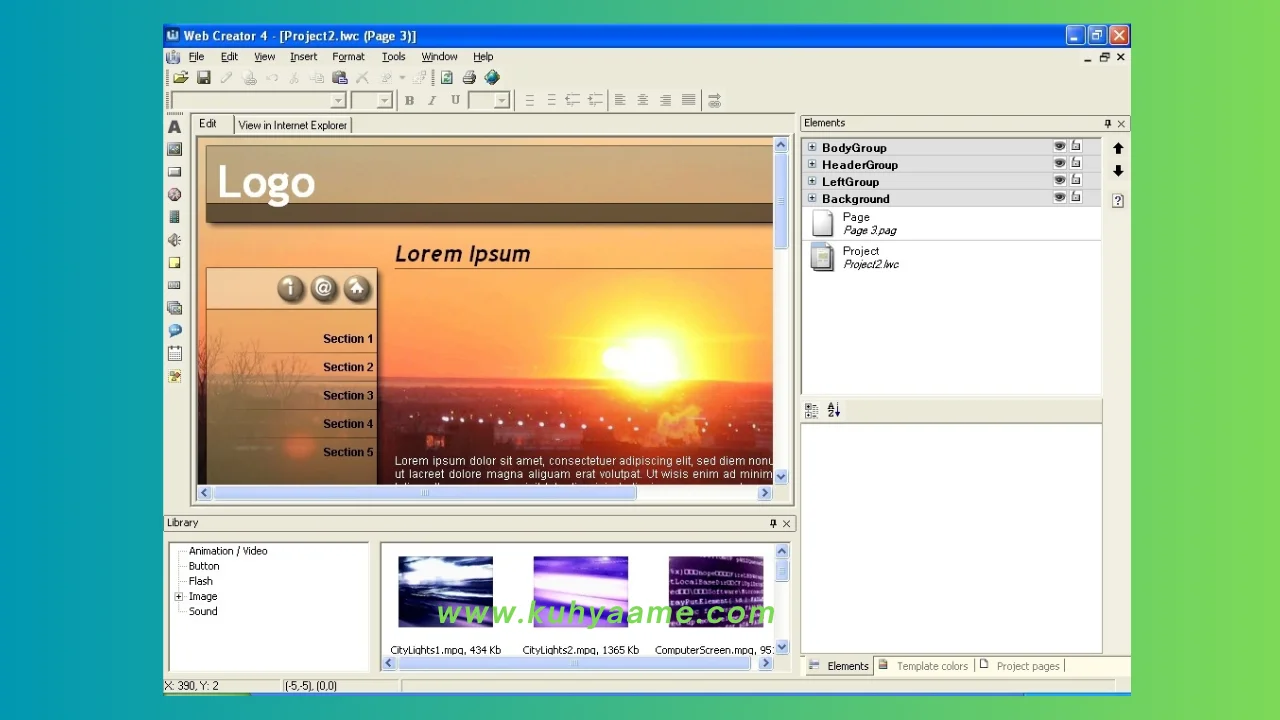Show categorized properties view icon
This screenshot has width=1280, height=720.
(x=812, y=410)
